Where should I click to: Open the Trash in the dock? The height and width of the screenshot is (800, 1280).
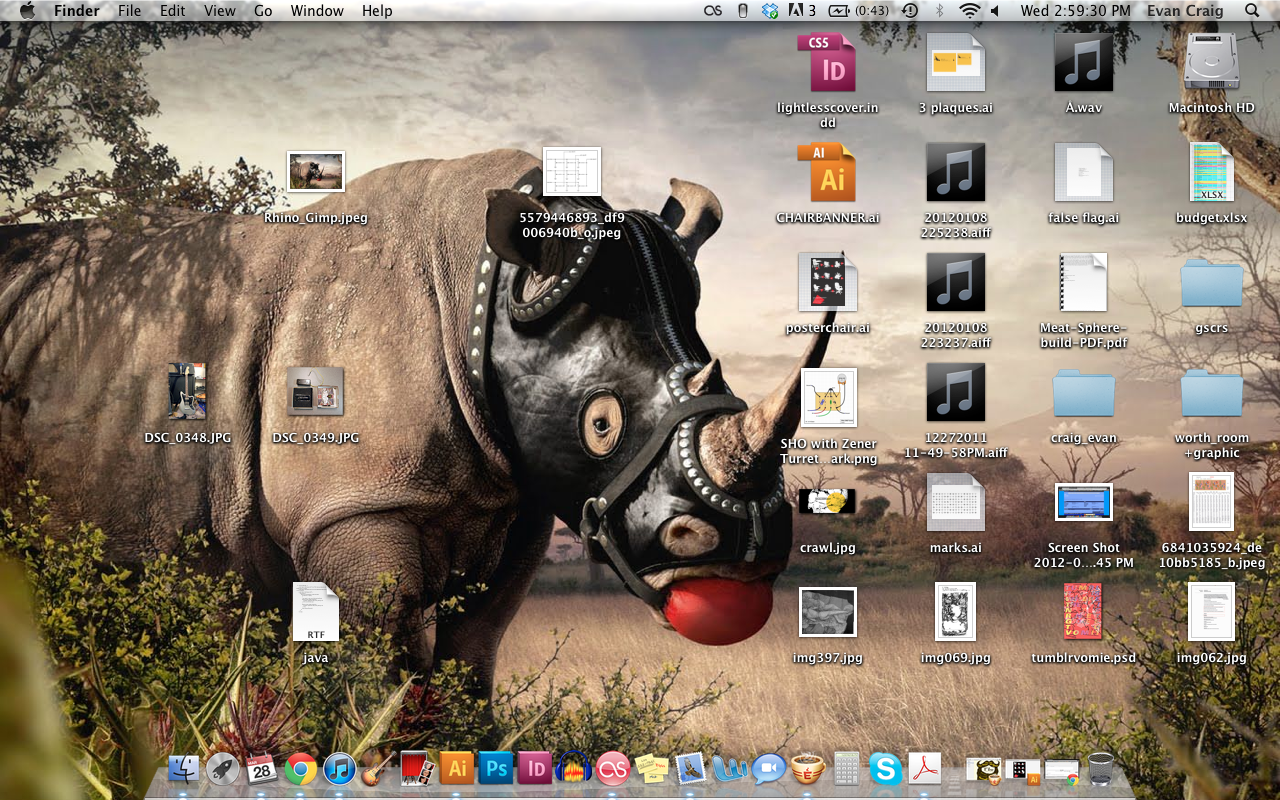pyautogui.click(x=1101, y=768)
